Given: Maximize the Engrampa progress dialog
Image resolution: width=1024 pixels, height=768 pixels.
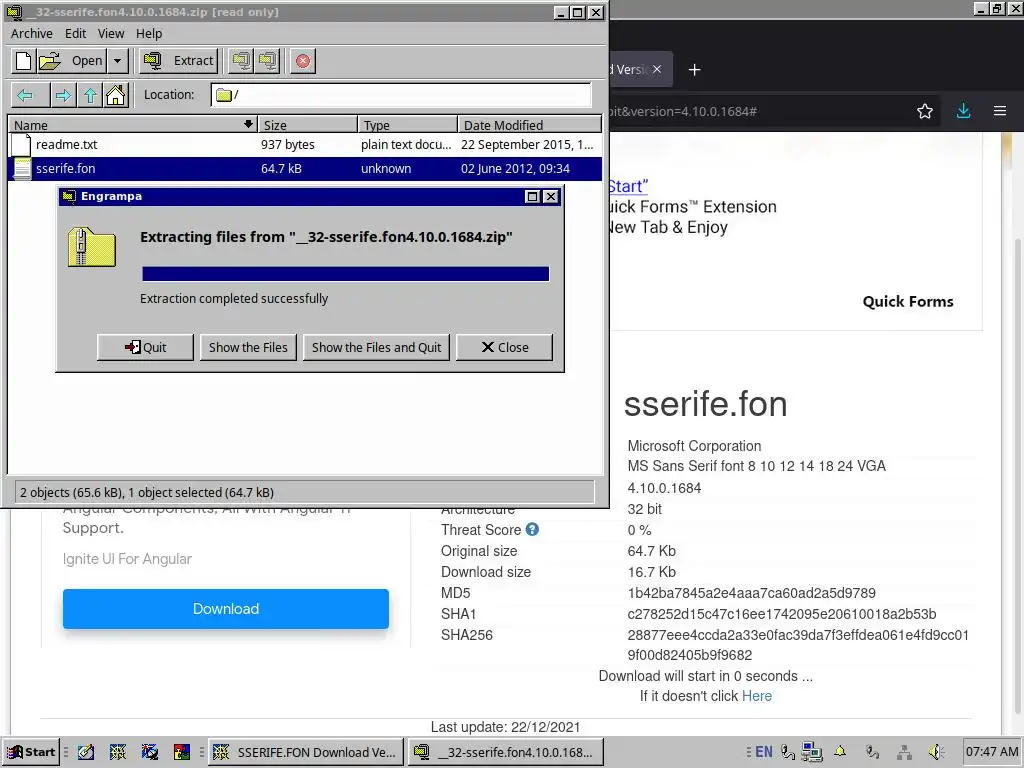Looking at the screenshot, I should (532, 197).
